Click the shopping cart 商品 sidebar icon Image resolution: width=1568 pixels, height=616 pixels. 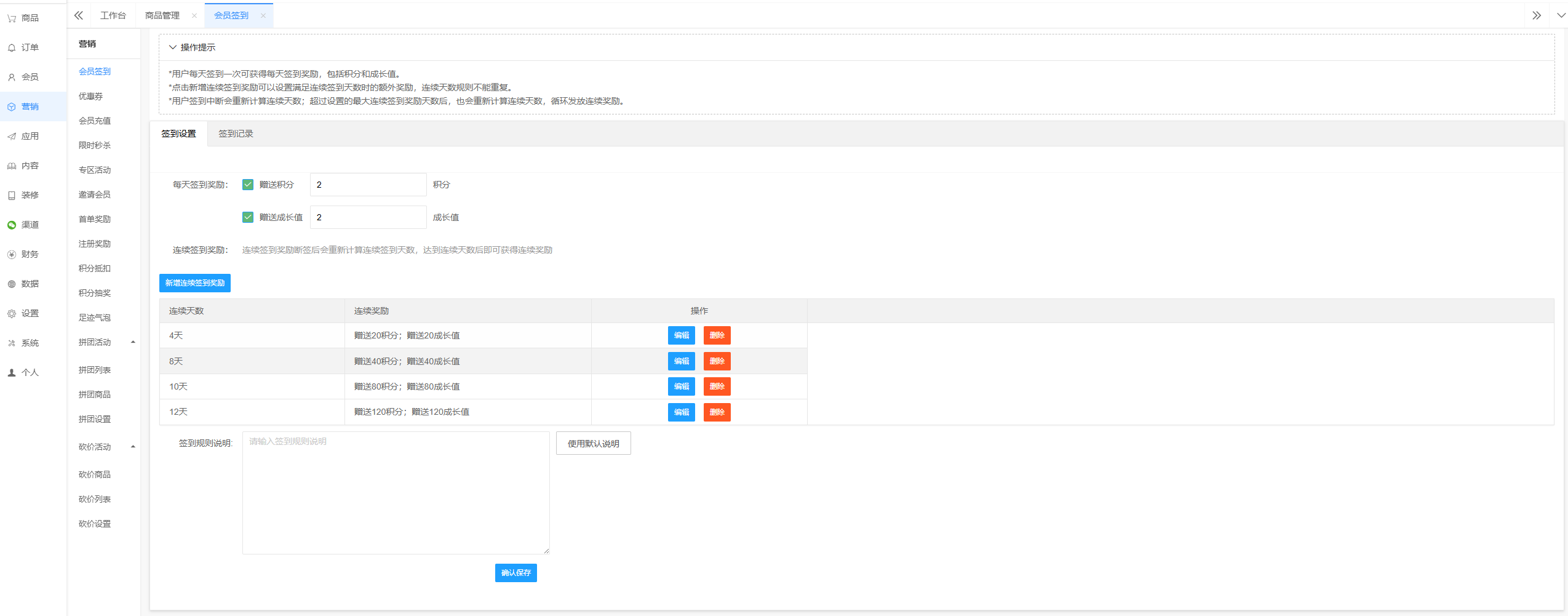12,18
